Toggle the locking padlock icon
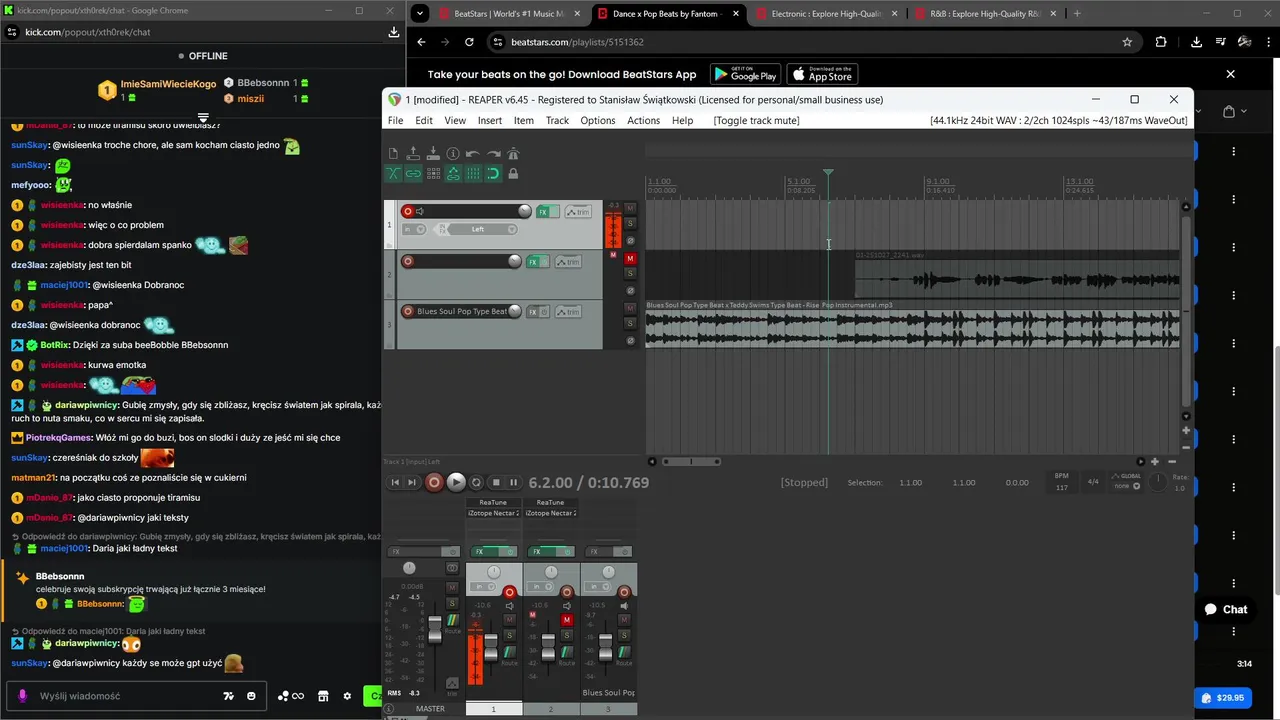 click(x=513, y=173)
